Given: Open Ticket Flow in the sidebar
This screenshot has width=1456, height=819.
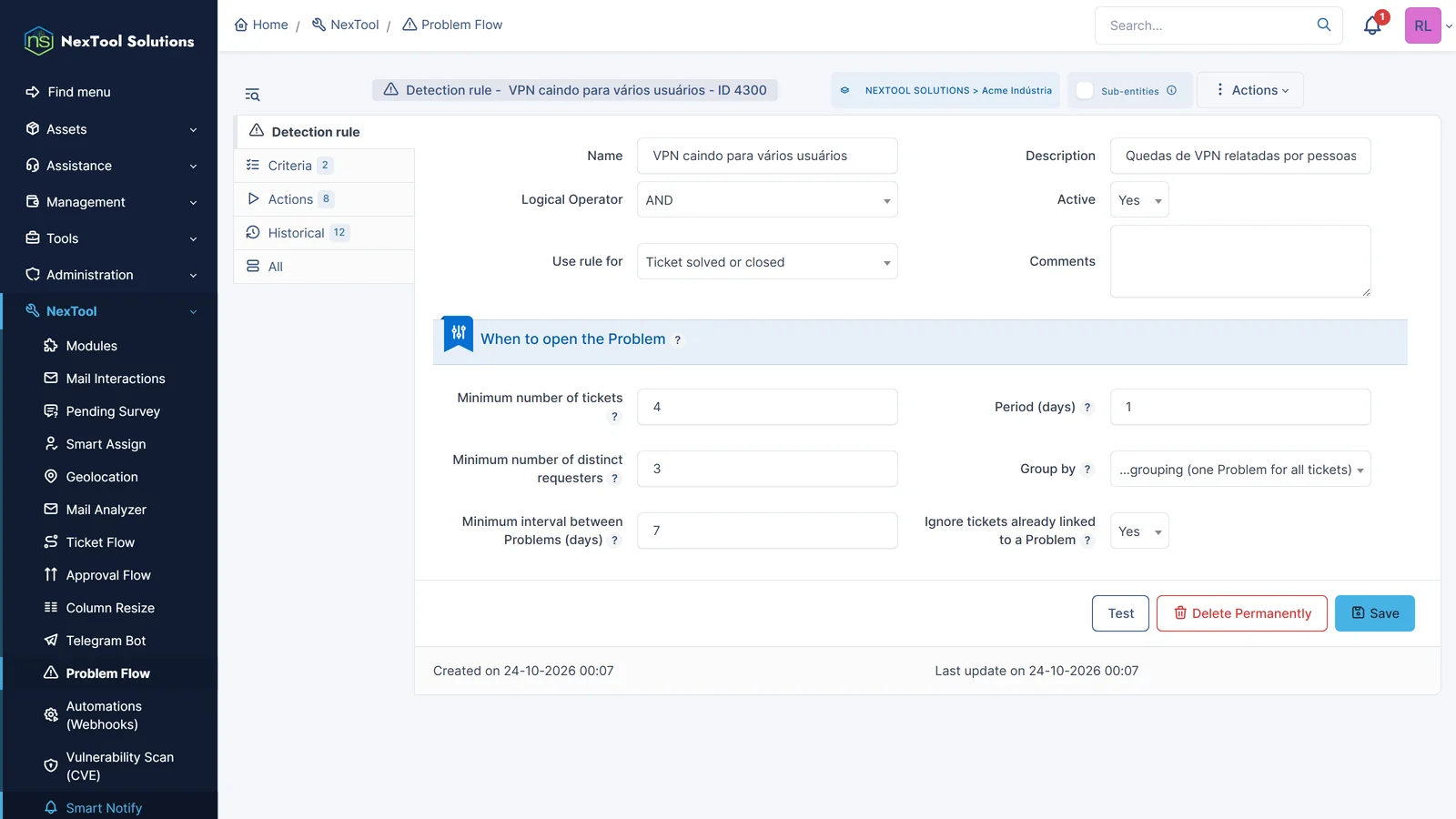Looking at the screenshot, I should [100, 542].
